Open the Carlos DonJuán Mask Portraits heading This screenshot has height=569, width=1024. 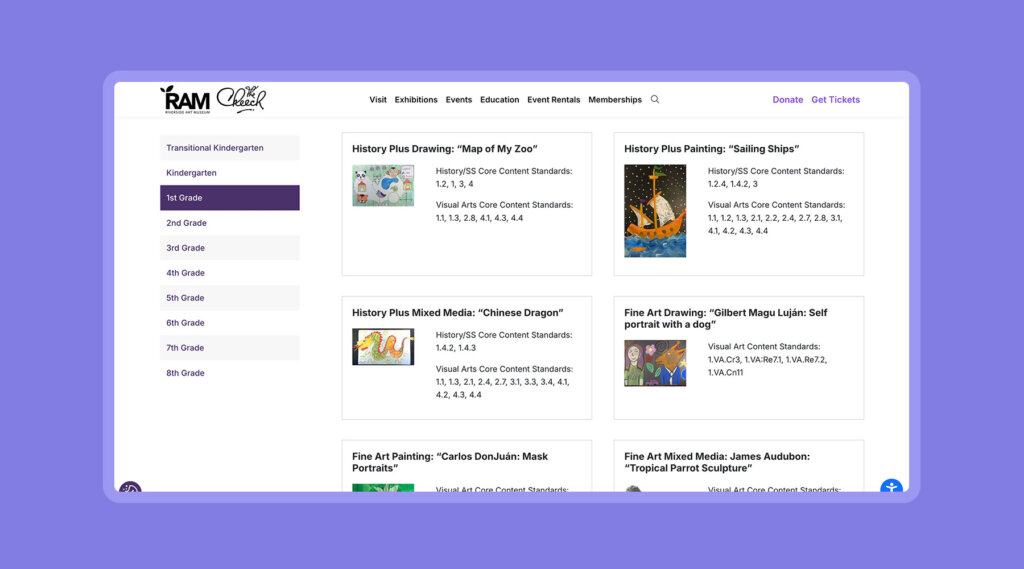450,462
